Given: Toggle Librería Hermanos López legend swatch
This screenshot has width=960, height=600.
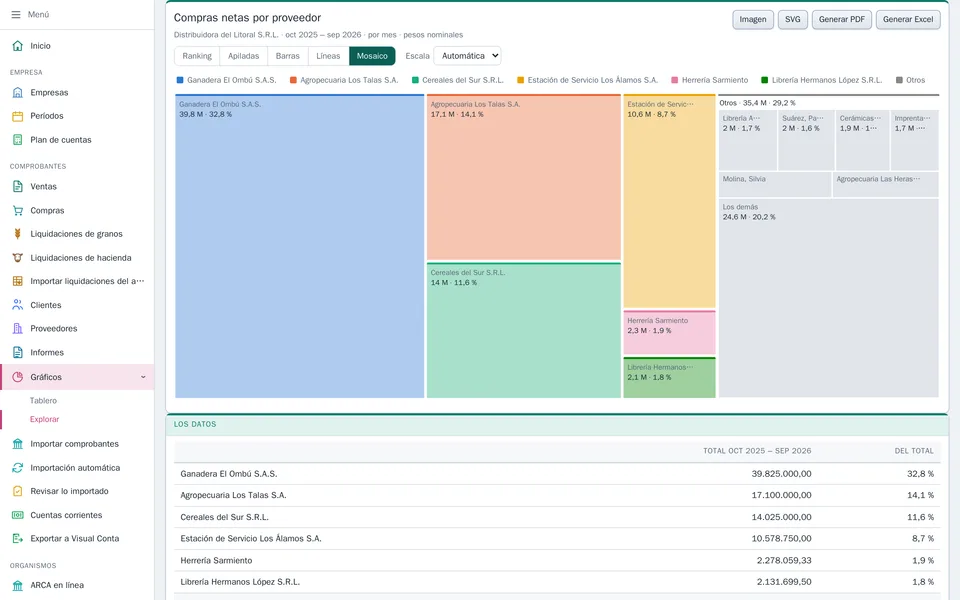Looking at the screenshot, I should [x=765, y=80].
